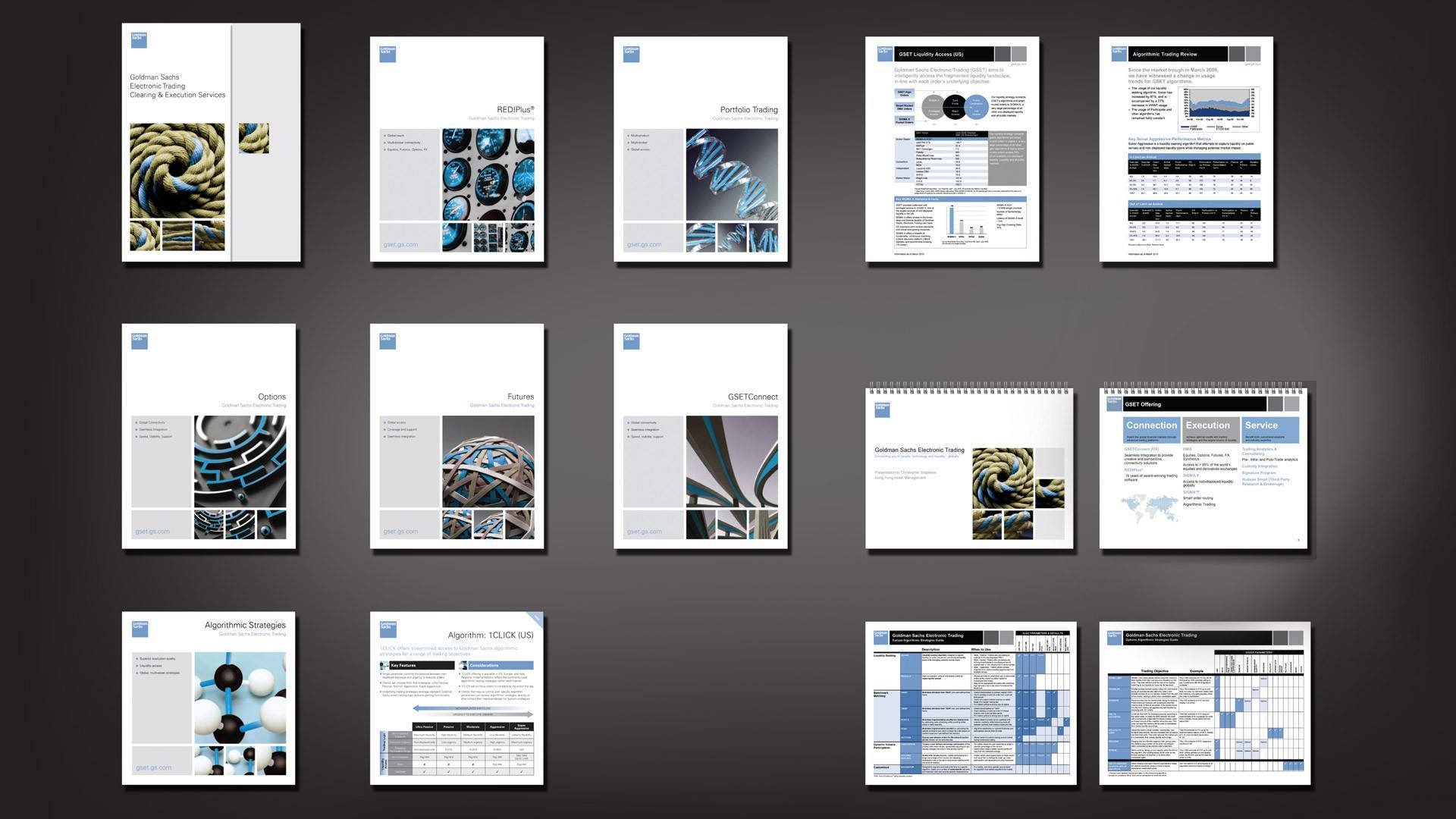This screenshot has width=1456, height=819.
Task: Click the "Options" title text on its brochure
Action: 271,397
